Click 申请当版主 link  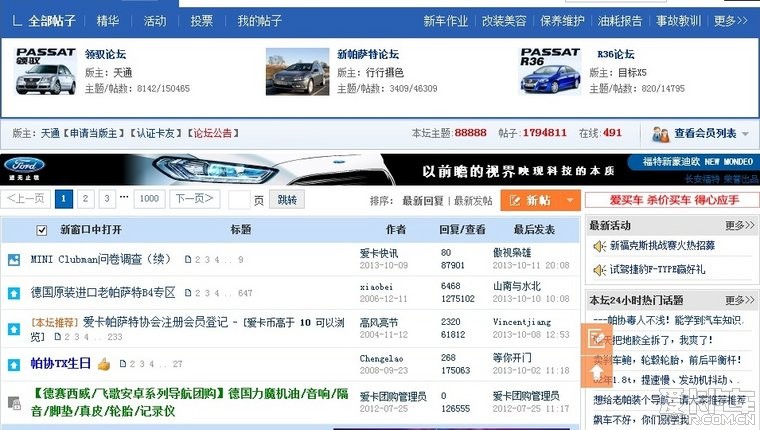[x=94, y=133]
